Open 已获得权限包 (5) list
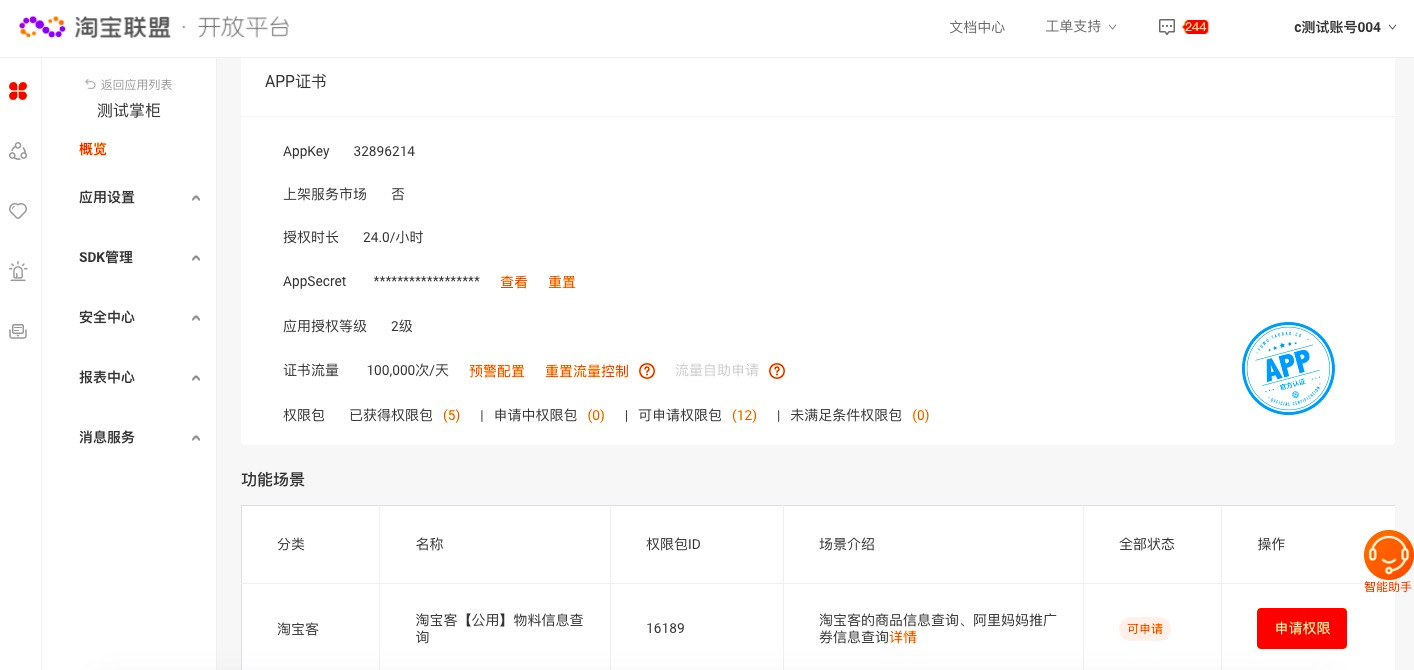This screenshot has height=670, width=1414. 405,415
